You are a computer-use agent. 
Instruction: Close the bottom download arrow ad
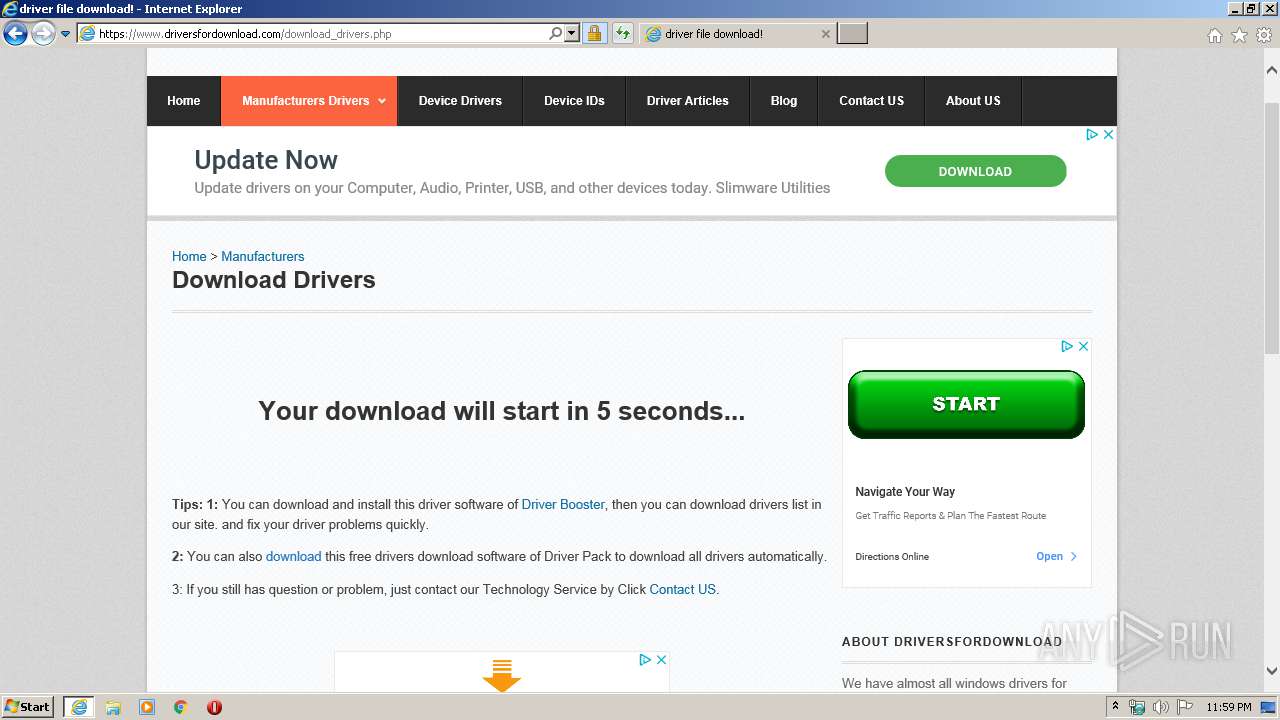(661, 660)
